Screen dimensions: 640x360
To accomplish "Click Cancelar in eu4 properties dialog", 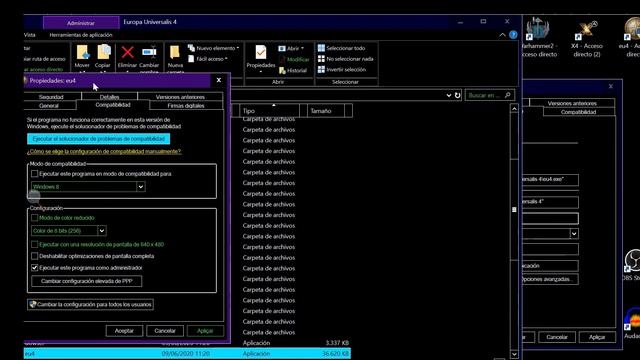I will [x=165, y=331].
